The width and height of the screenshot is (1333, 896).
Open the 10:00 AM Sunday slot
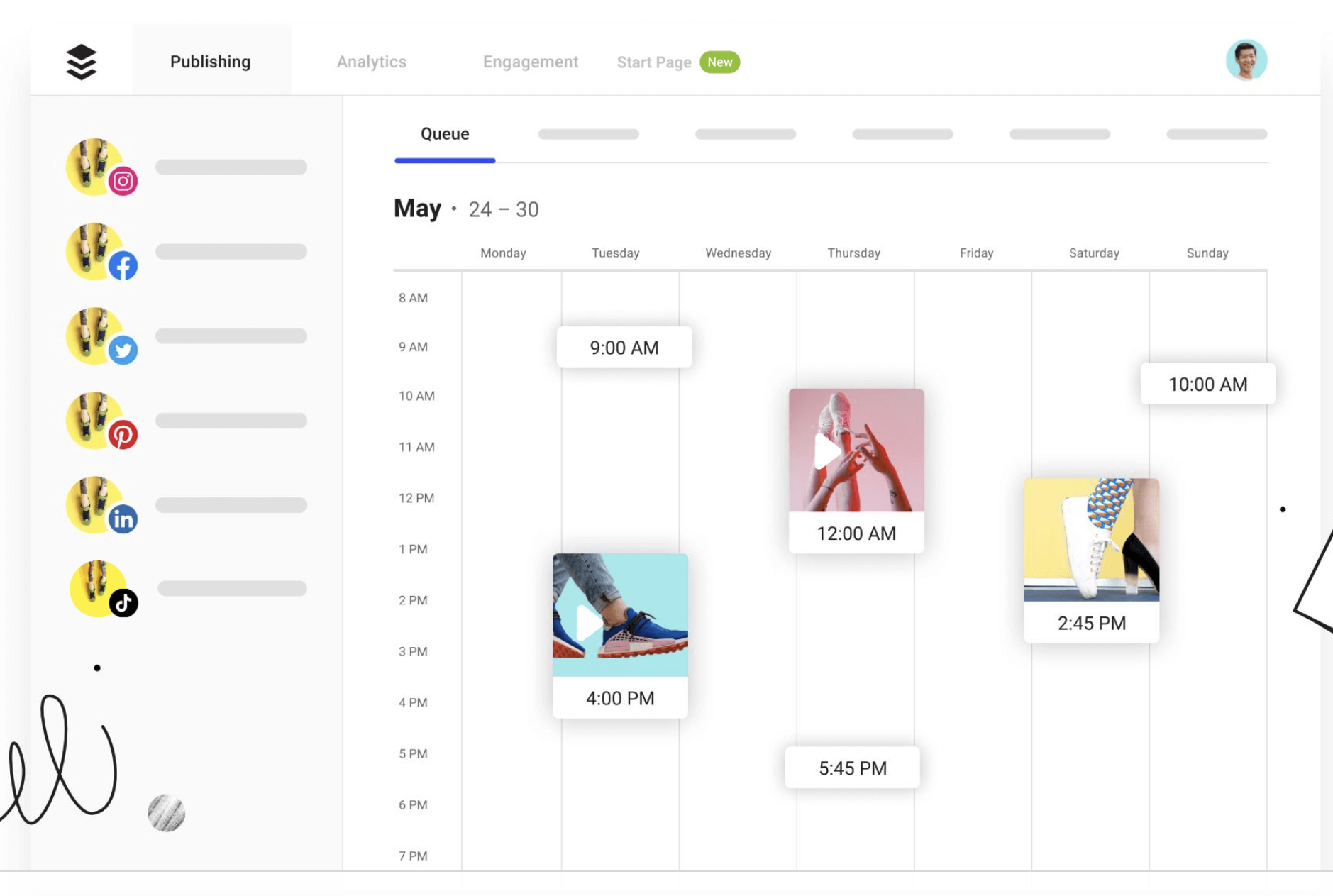[1207, 385]
